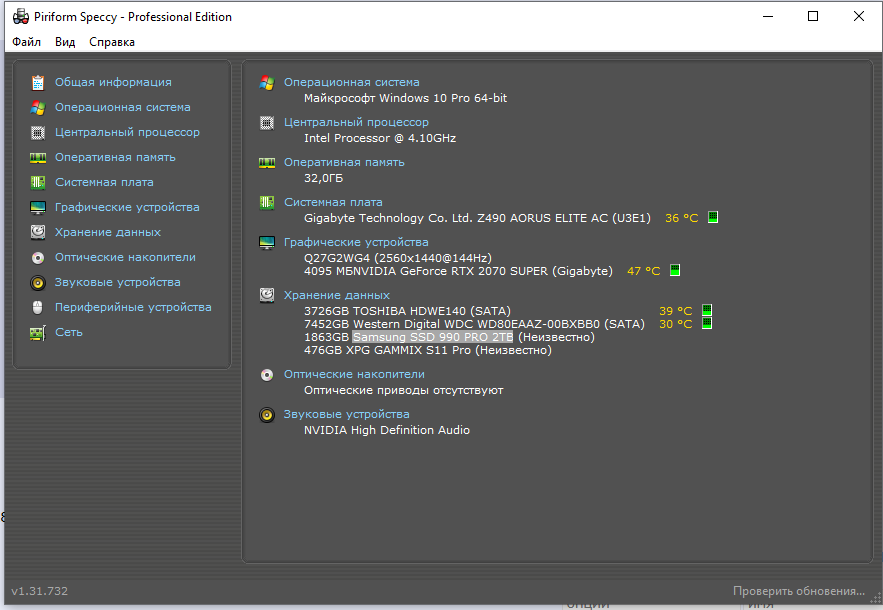Click Графические устройства heading in summary panel
Screen dimensions: 883x610
356,242
